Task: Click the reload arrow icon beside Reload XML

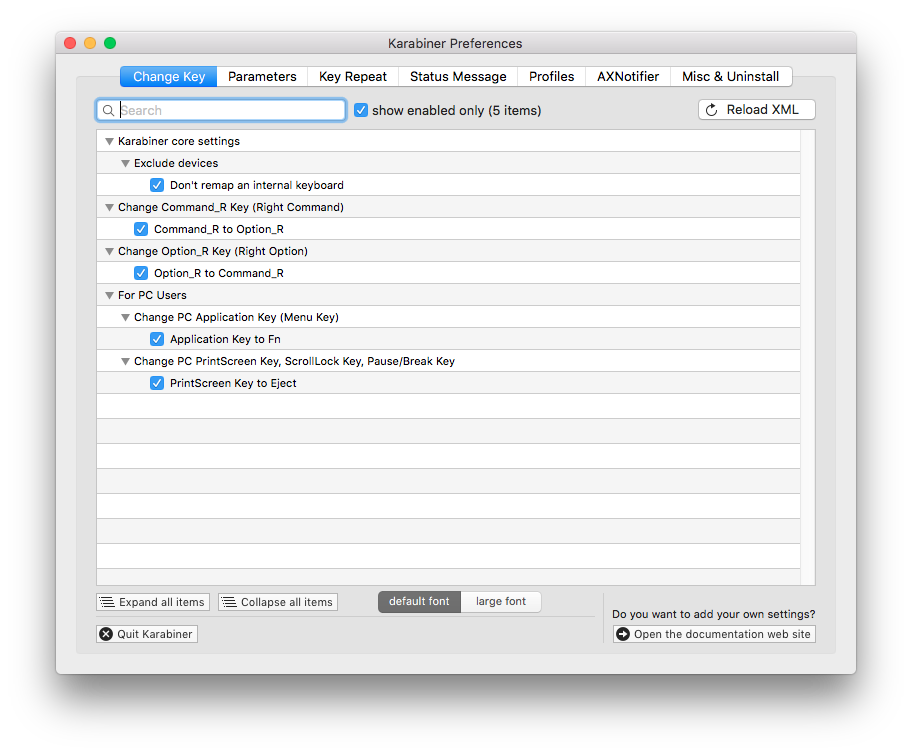Action: pos(711,110)
